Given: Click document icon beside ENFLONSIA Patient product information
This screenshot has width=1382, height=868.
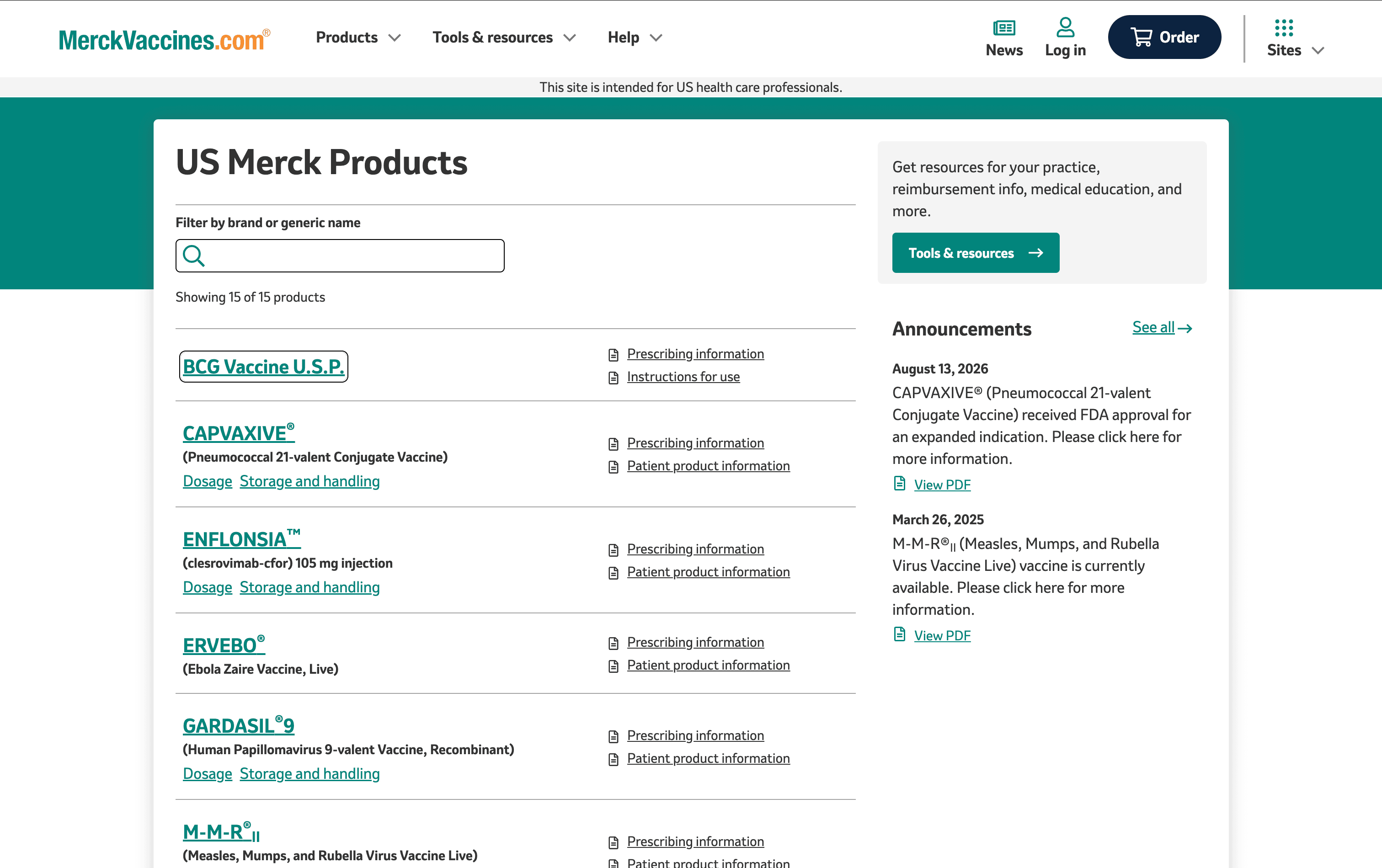Looking at the screenshot, I should pos(614,573).
